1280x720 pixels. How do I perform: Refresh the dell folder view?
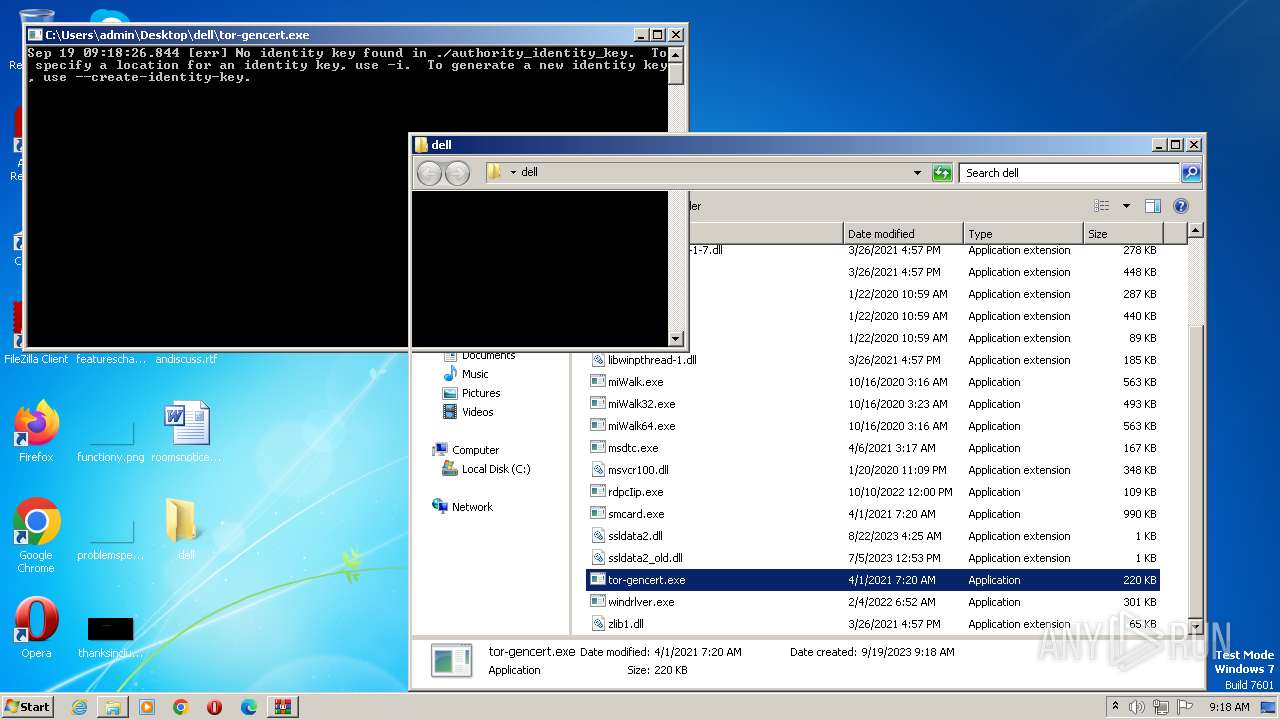tap(942, 173)
